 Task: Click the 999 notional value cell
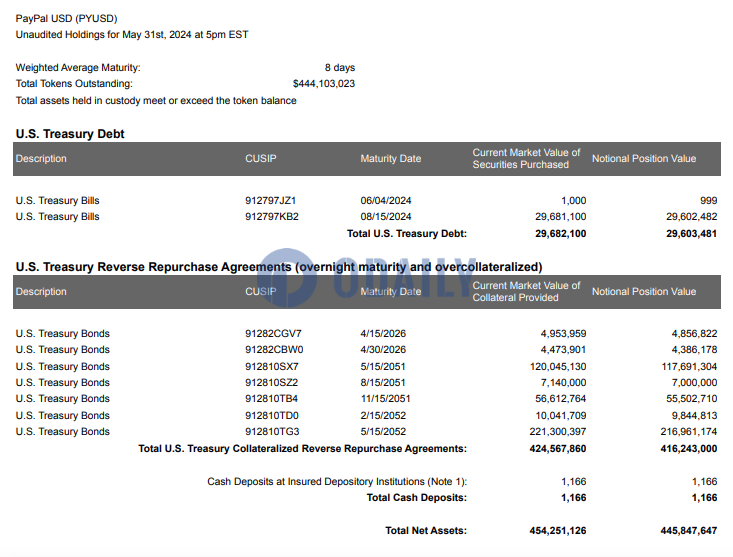point(709,200)
